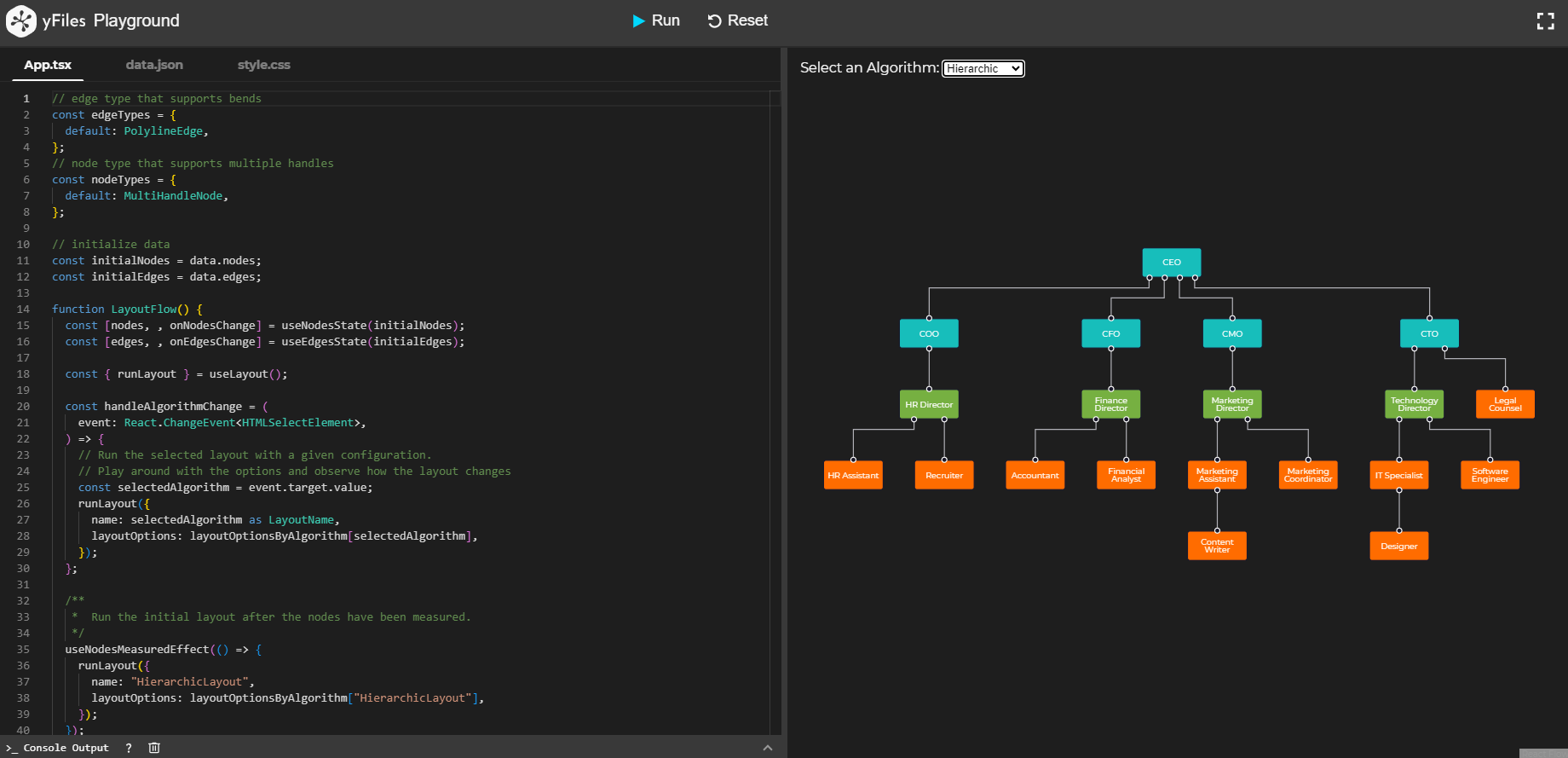Screen dimensions: 1568x758
Task: Click the Finance Director node
Action: pos(1111,404)
